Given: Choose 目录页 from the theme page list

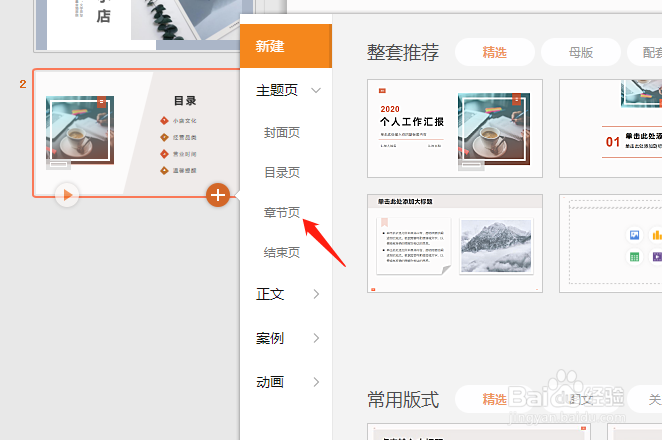Looking at the screenshot, I should [x=282, y=172].
